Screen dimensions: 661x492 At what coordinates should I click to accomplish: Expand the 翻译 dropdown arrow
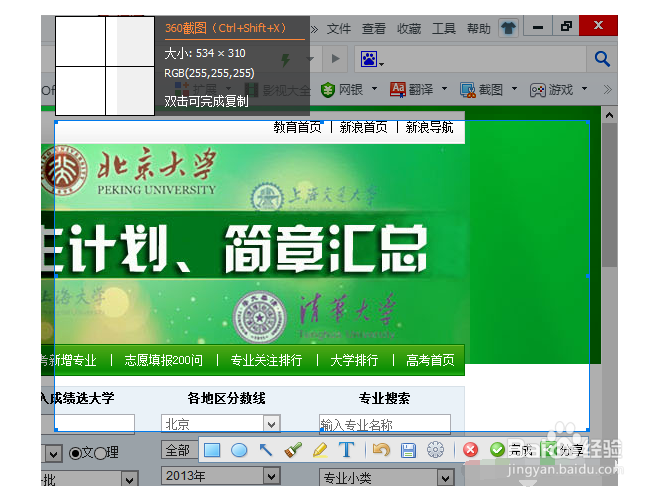pos(444,89)
